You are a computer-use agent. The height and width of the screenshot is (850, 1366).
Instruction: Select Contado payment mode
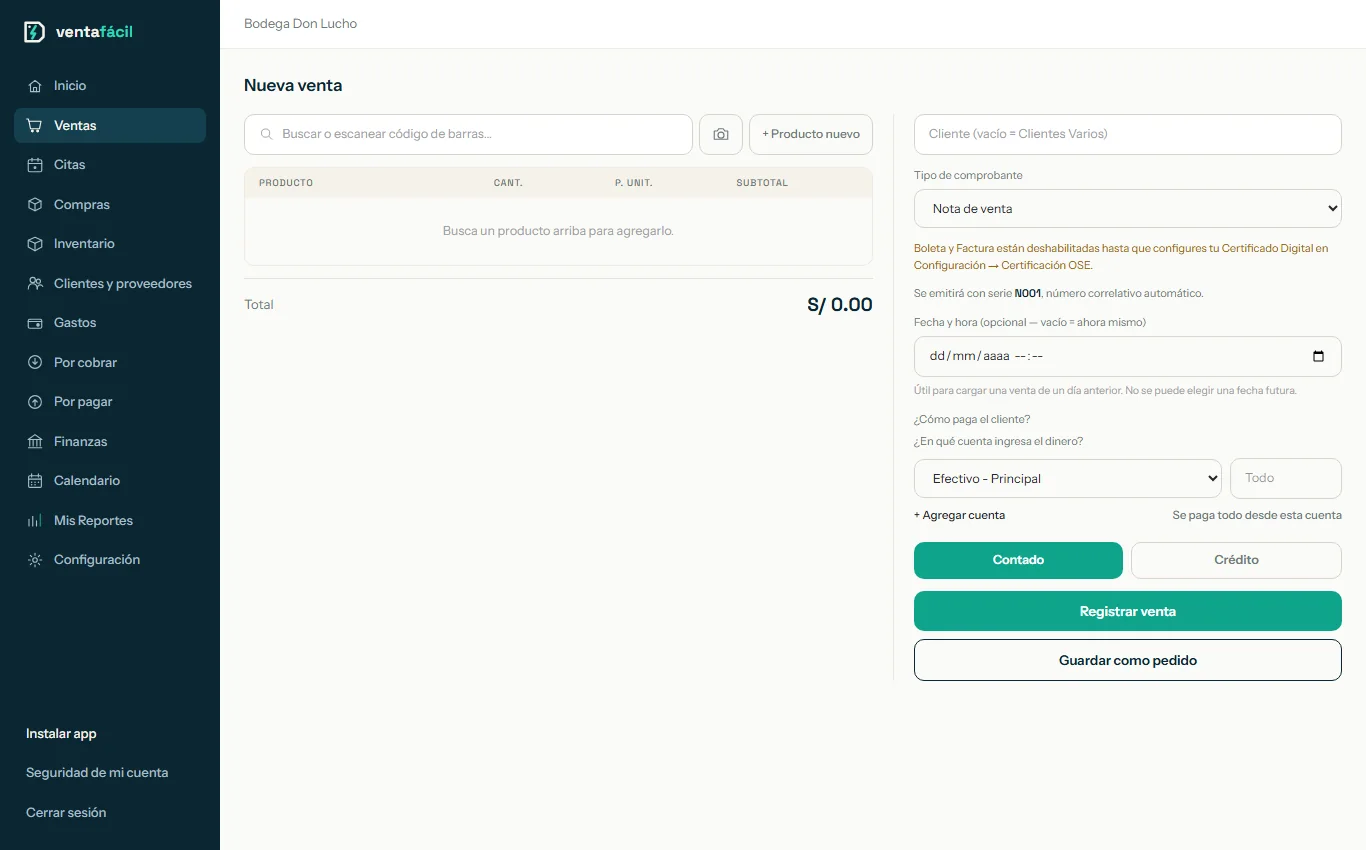(x=1018, y=560)
